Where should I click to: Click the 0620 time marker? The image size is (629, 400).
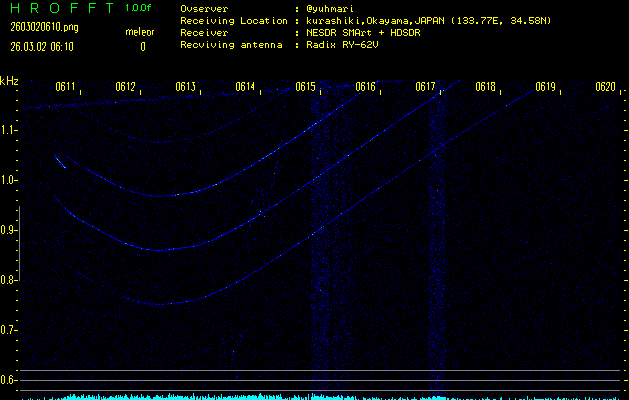tap(606, 87)
